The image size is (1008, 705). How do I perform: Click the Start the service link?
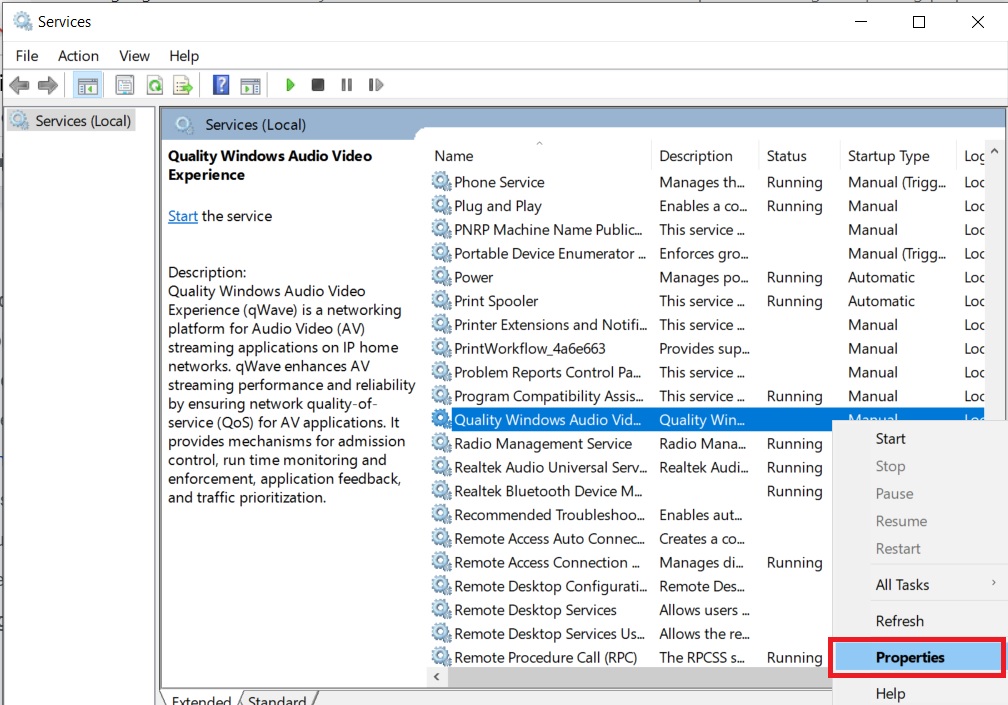click(183, 216)
